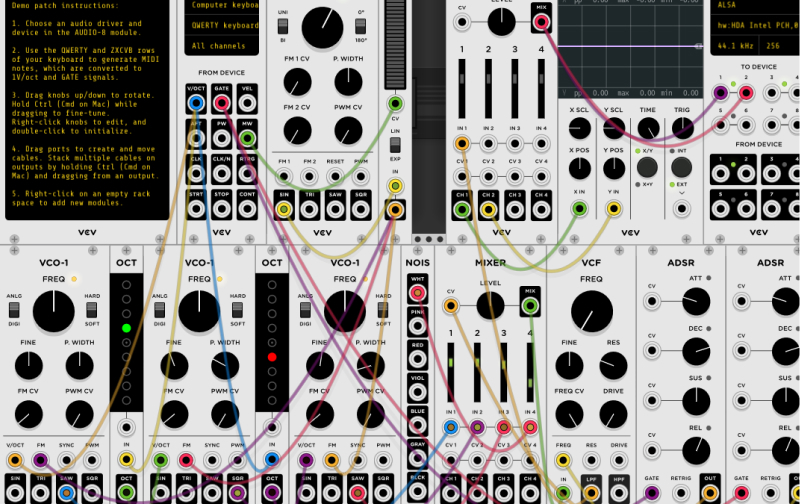The height and width of the screenshot is (504, 800).
Task: Toggle the HARD/SOFT switch on the middle VCO-1
Action: [x=237, y=310]
